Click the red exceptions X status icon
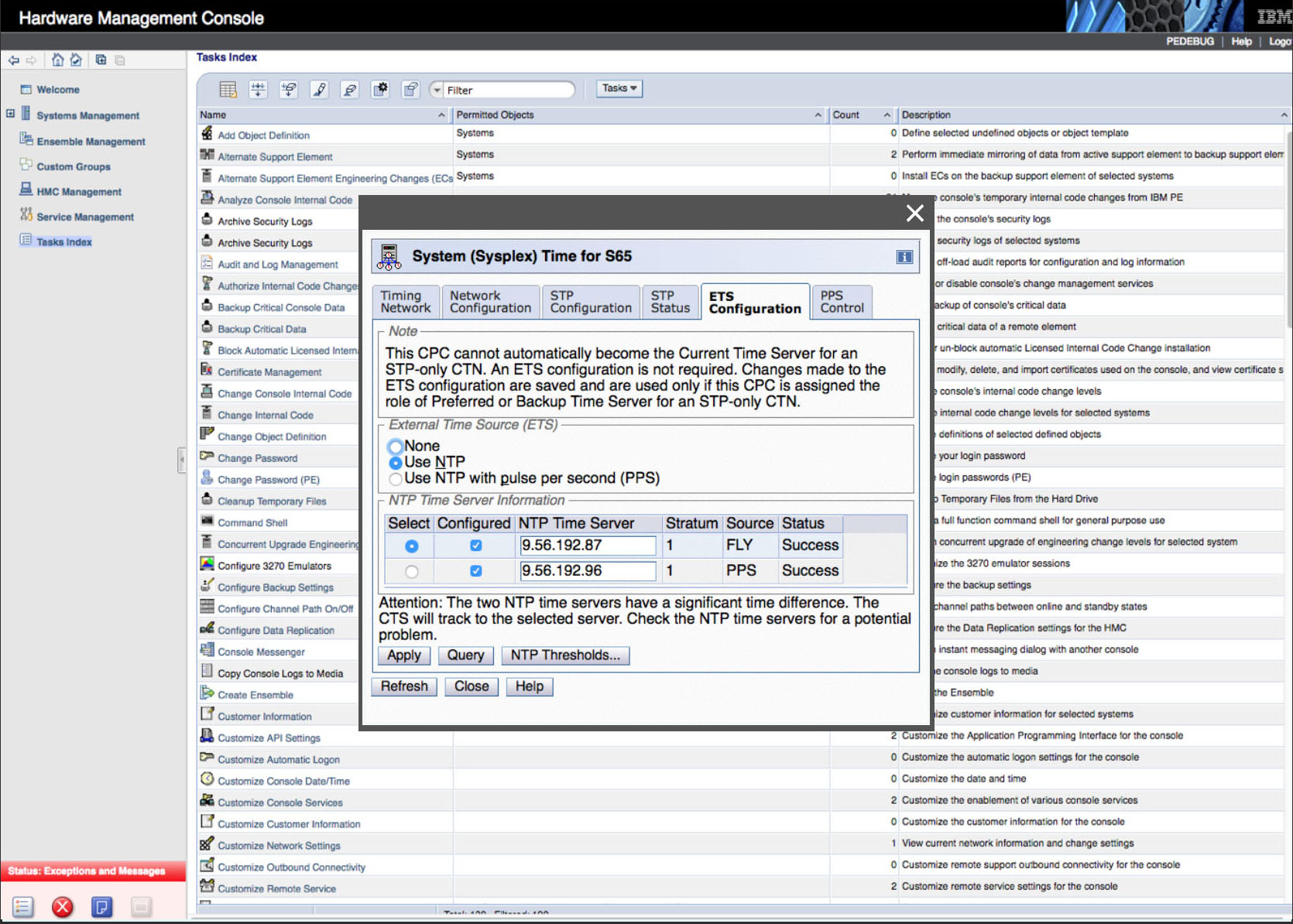 click(x=63, y=906)
